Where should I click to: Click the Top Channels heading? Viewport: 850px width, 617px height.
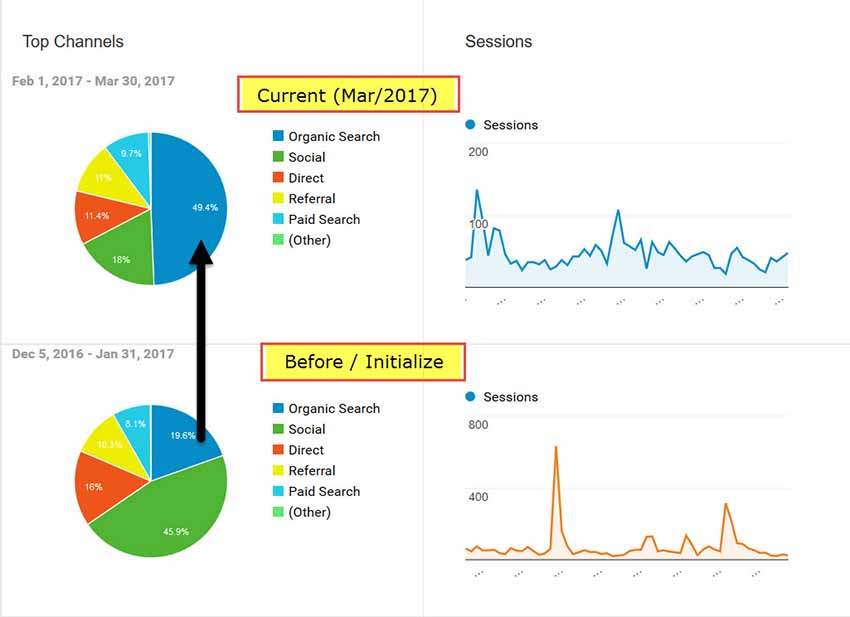coord(73,42)
